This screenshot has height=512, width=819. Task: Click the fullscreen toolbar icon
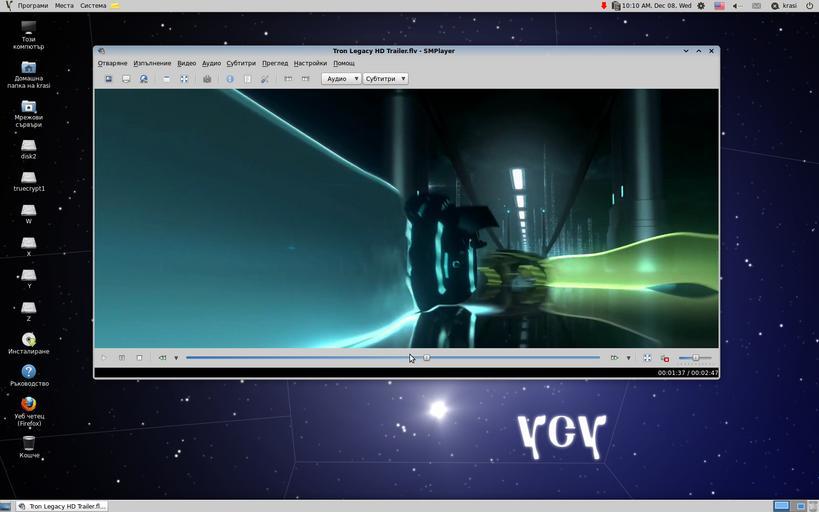[x=184, y=79]
